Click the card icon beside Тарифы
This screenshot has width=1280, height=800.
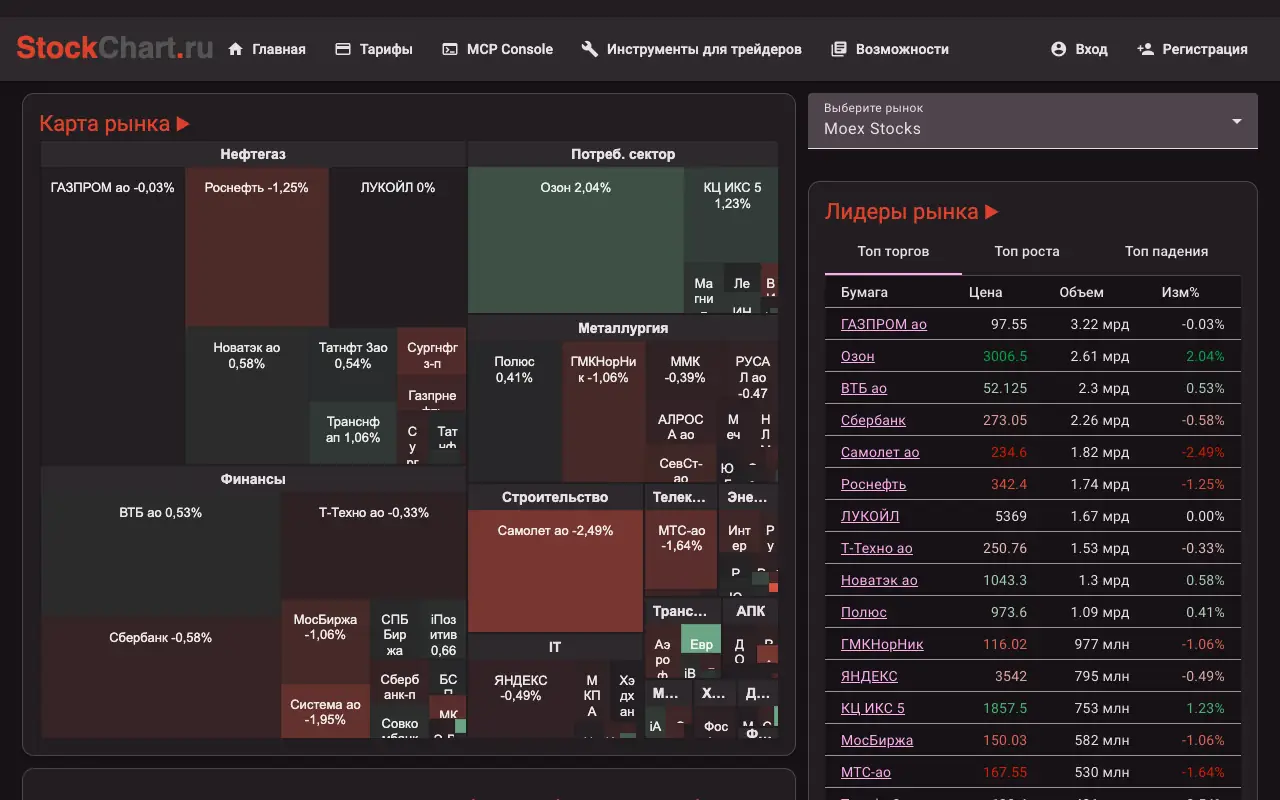click(343, 49)
